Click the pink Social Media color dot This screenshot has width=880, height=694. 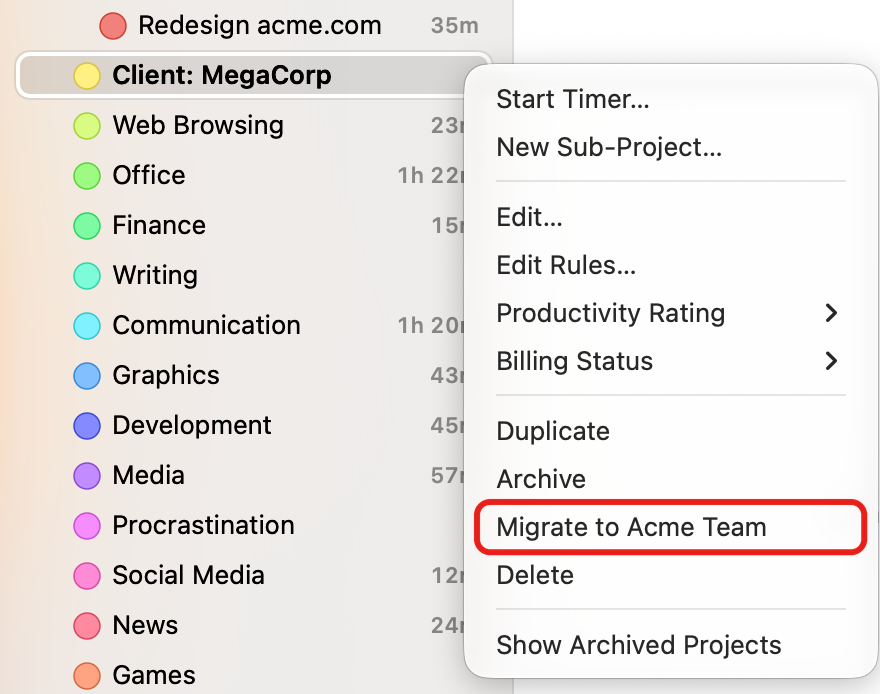click(87, 575)
